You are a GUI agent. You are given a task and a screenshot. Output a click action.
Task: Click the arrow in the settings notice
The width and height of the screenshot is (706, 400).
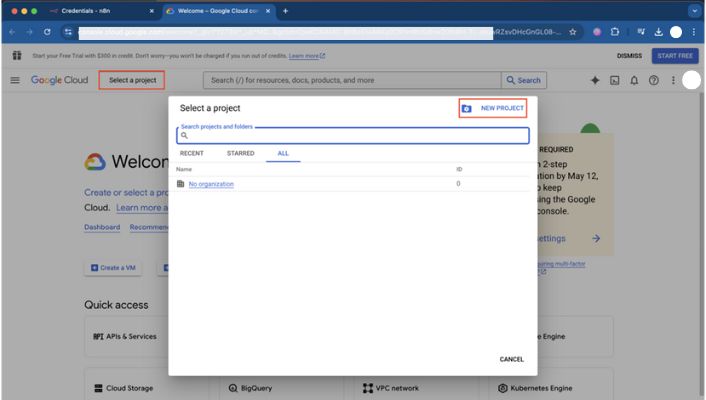[596, 238]
